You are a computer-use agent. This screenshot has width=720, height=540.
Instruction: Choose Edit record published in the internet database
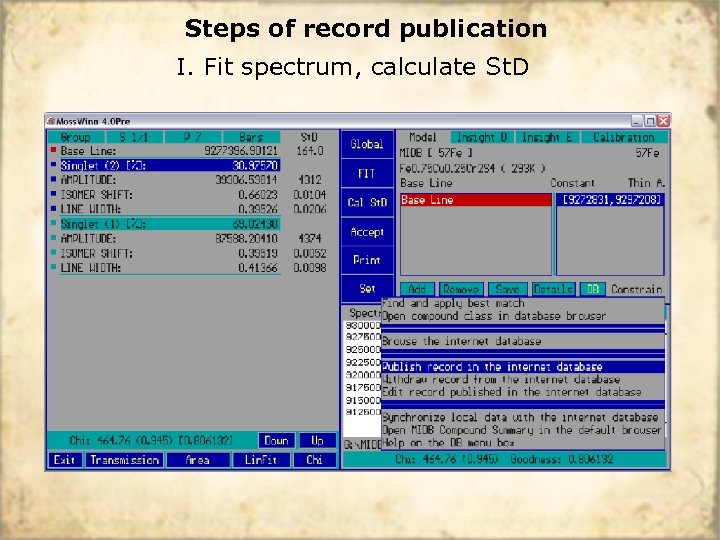[x=523, y=392]
